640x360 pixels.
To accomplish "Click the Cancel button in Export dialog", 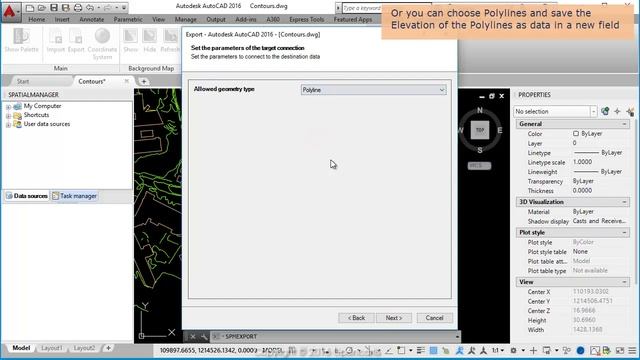I will [x=434, y=318].
